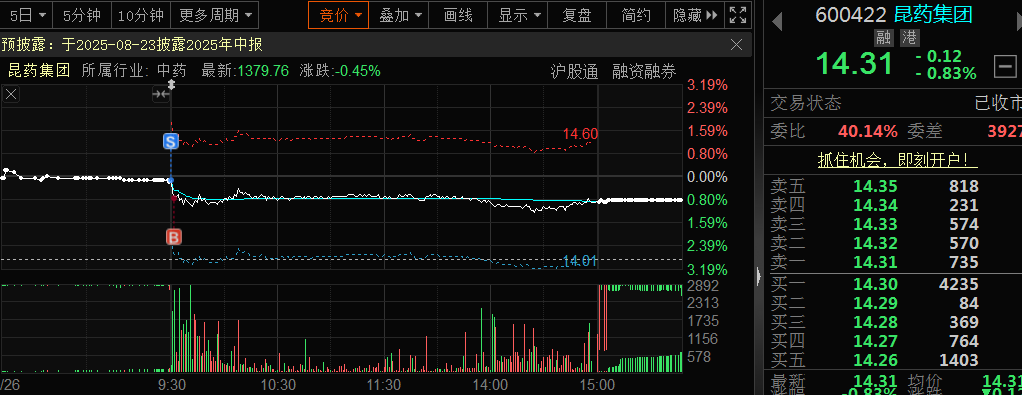
Task: Open the 预披露 2025年中报 notice
Action: point(132,45)
